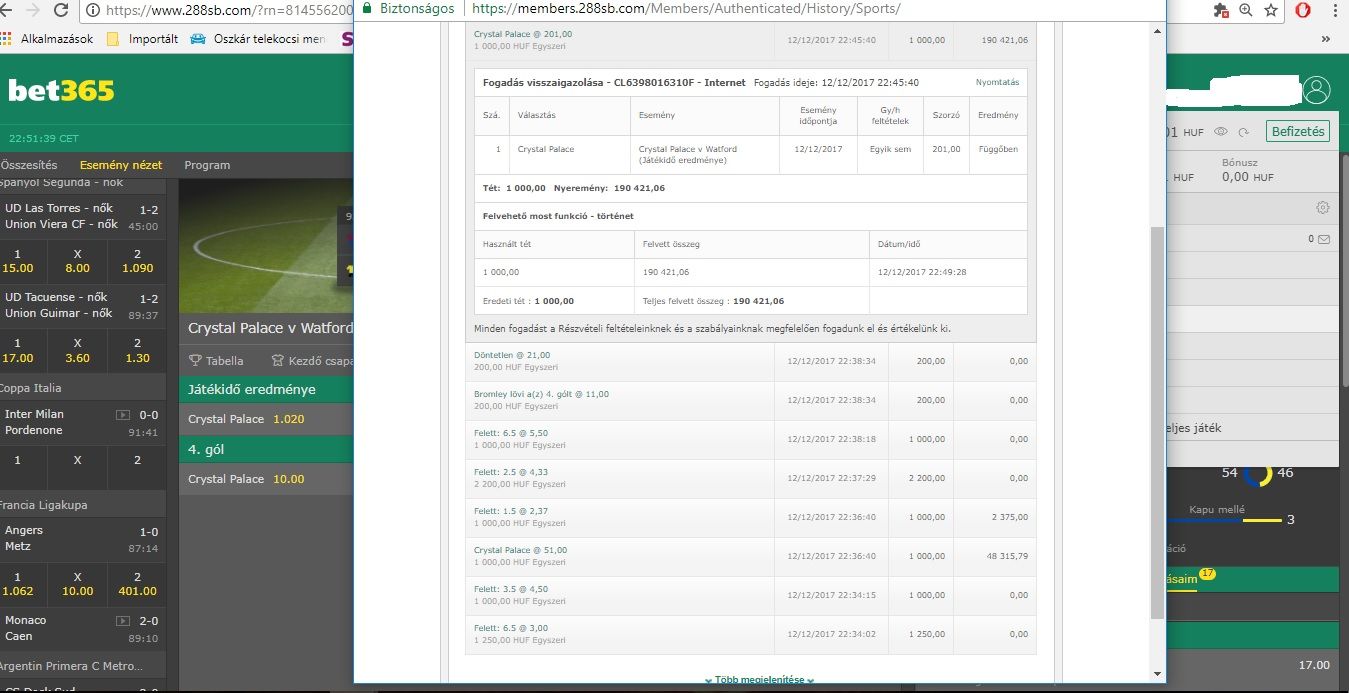Screen dimensions: 1349x693
Task: Refresh the balance with the circular arrow
Action: tap(1244, 131)
